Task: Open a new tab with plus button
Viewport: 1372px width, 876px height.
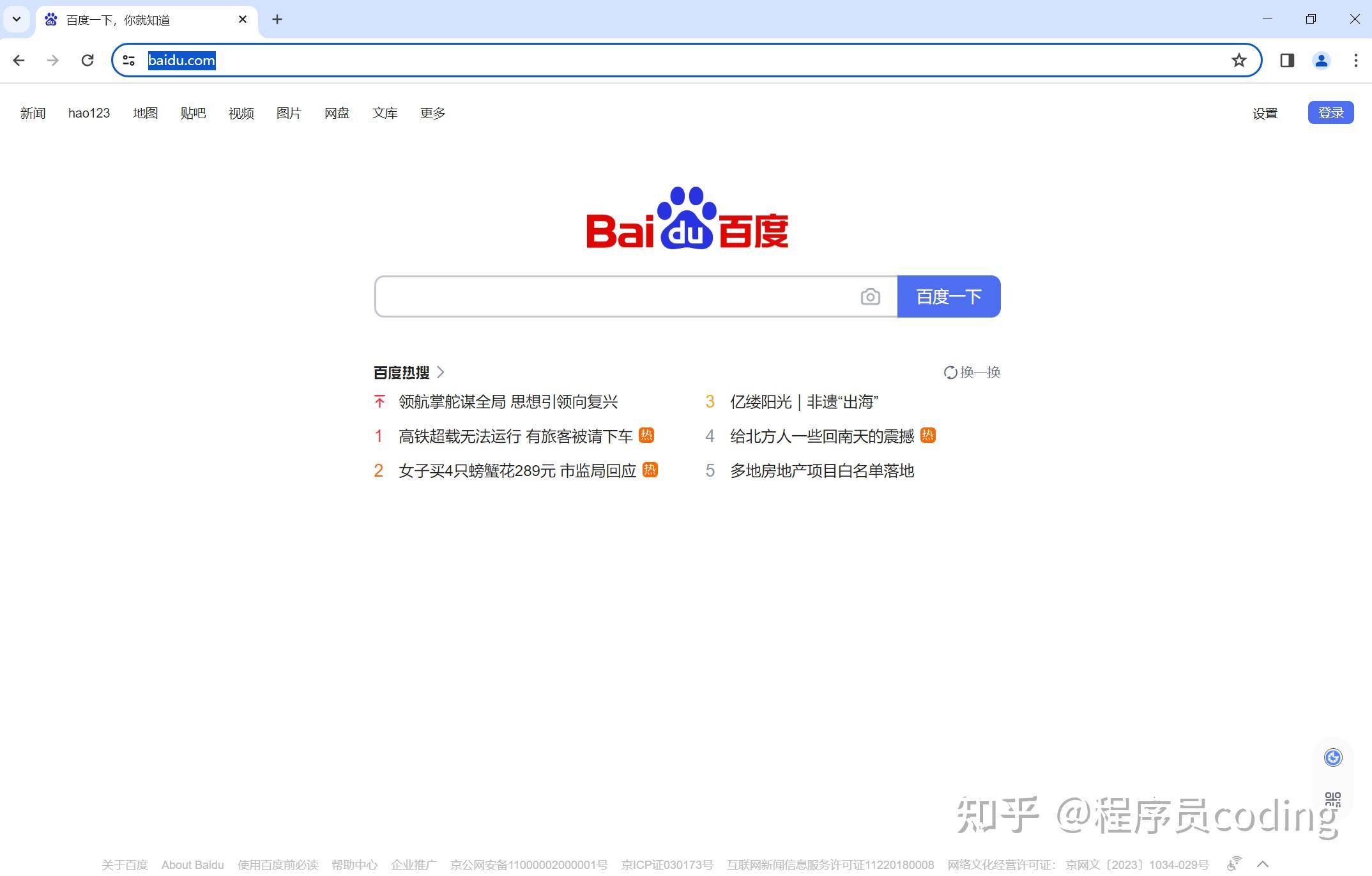Action: point(277,19)
